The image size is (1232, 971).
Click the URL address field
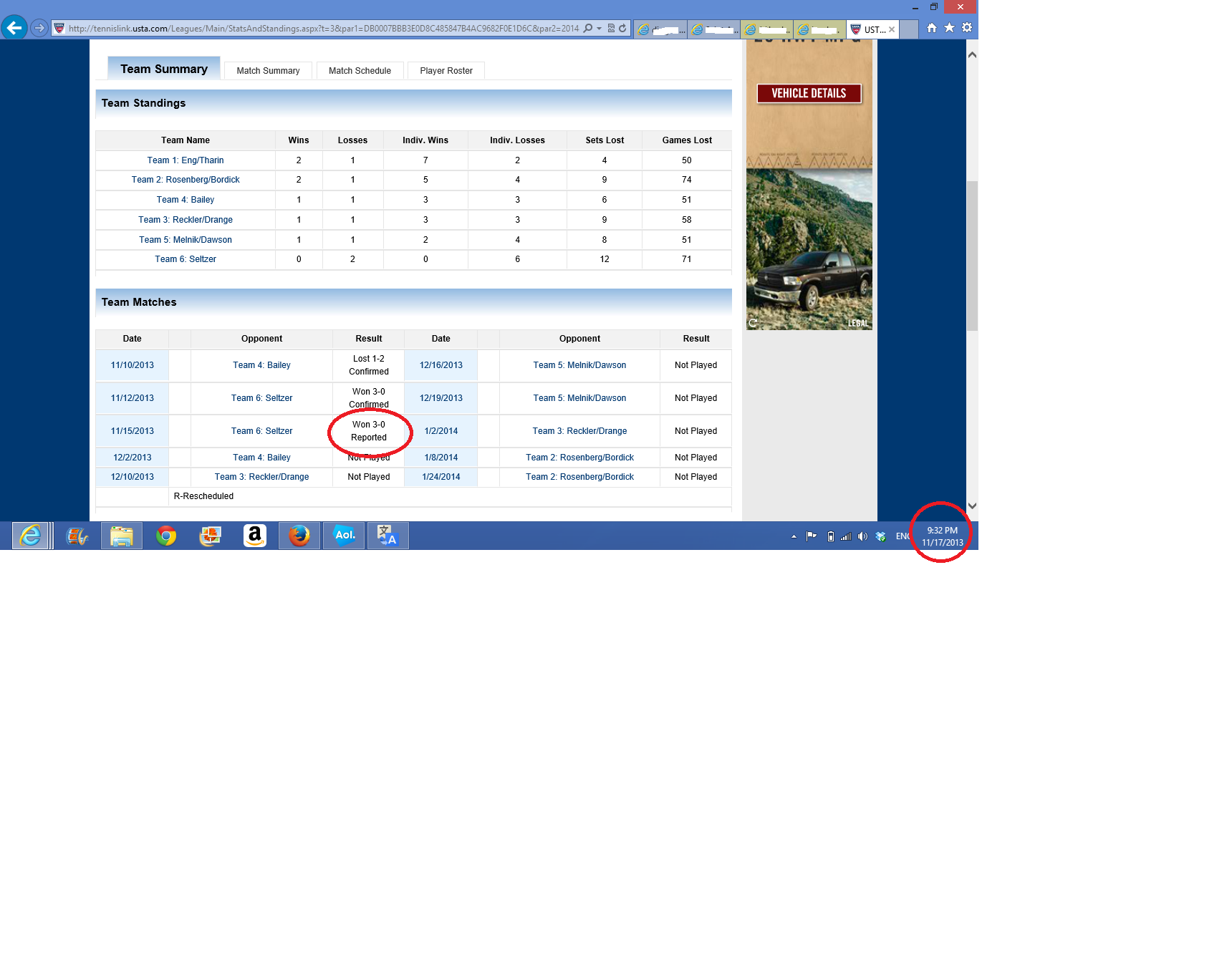(x=322, y=29)
